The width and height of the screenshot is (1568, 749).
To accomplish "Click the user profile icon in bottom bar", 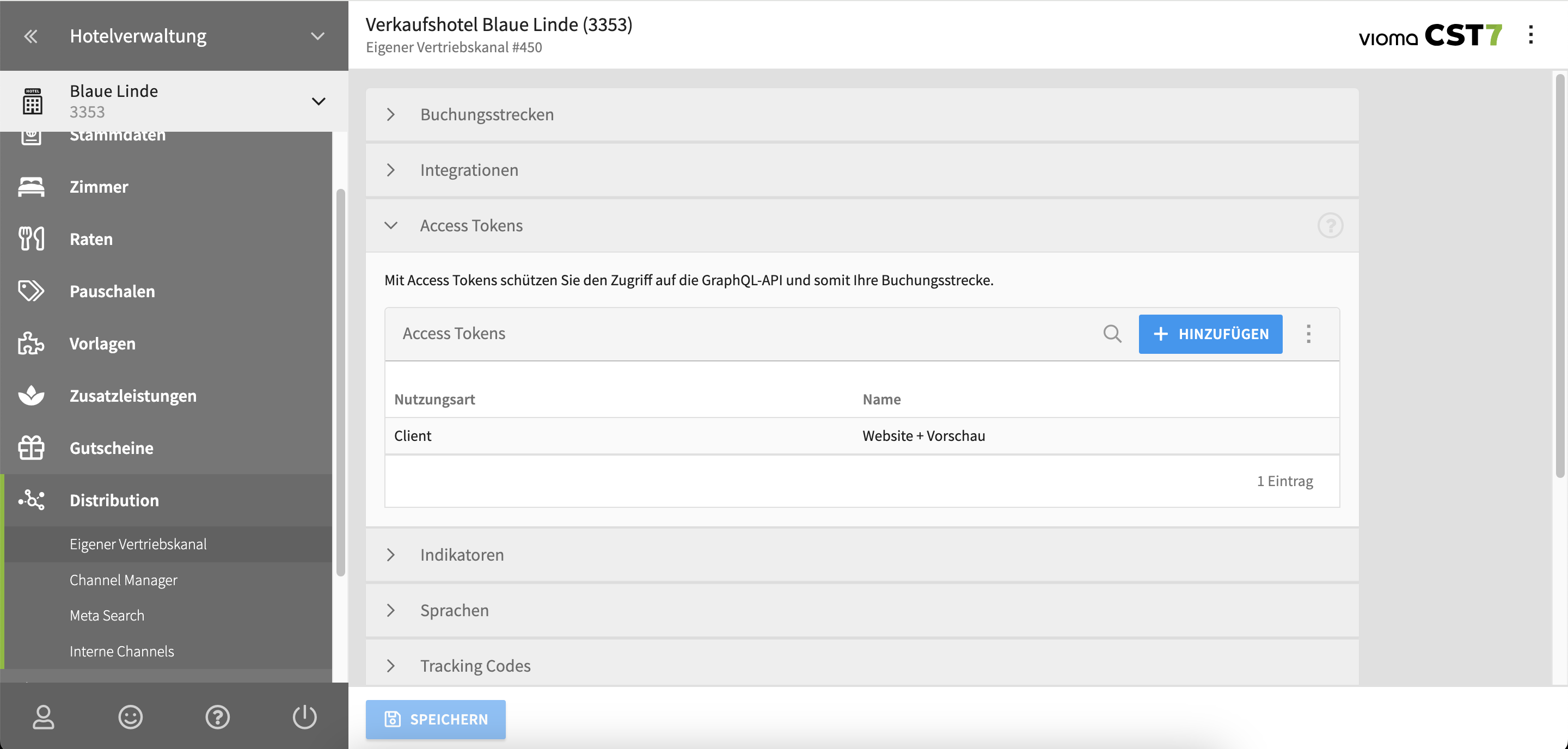I will (43, 717).
